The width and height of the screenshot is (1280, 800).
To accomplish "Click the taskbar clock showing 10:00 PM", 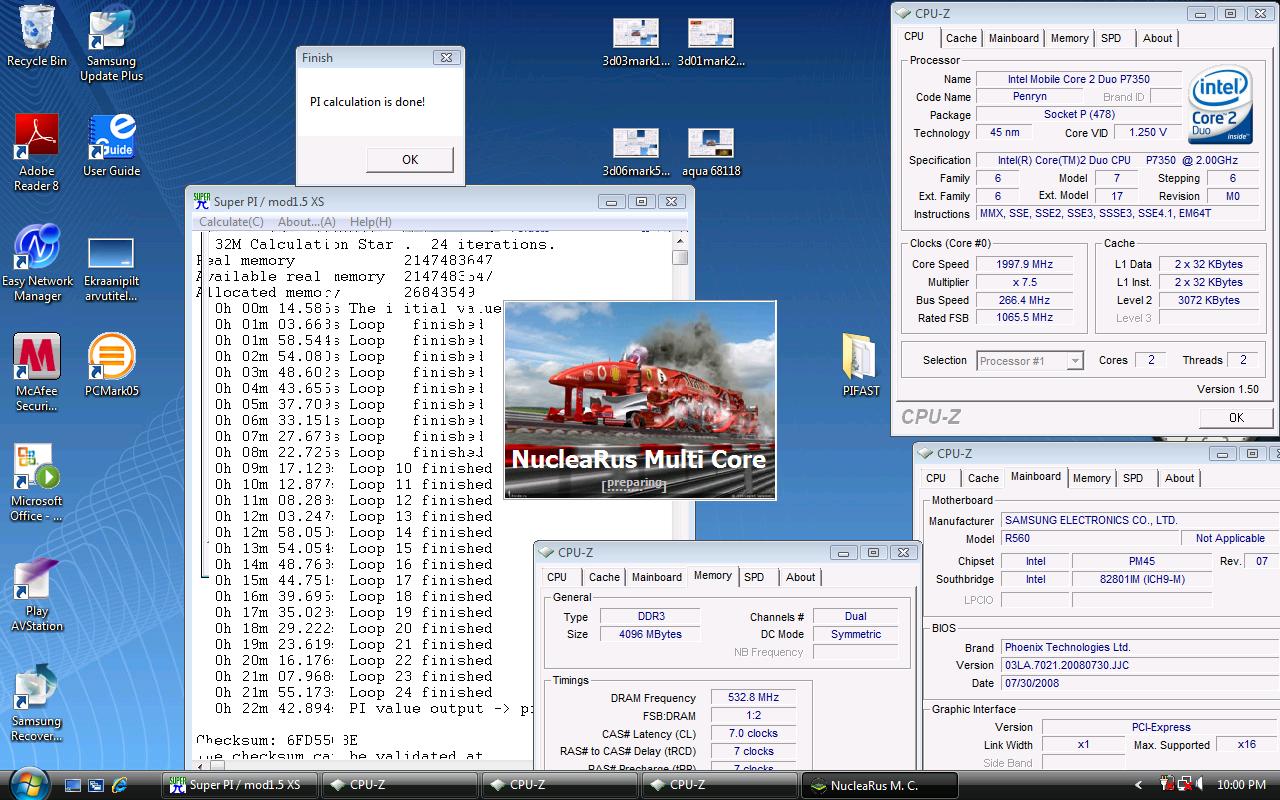I will 1241,785.
